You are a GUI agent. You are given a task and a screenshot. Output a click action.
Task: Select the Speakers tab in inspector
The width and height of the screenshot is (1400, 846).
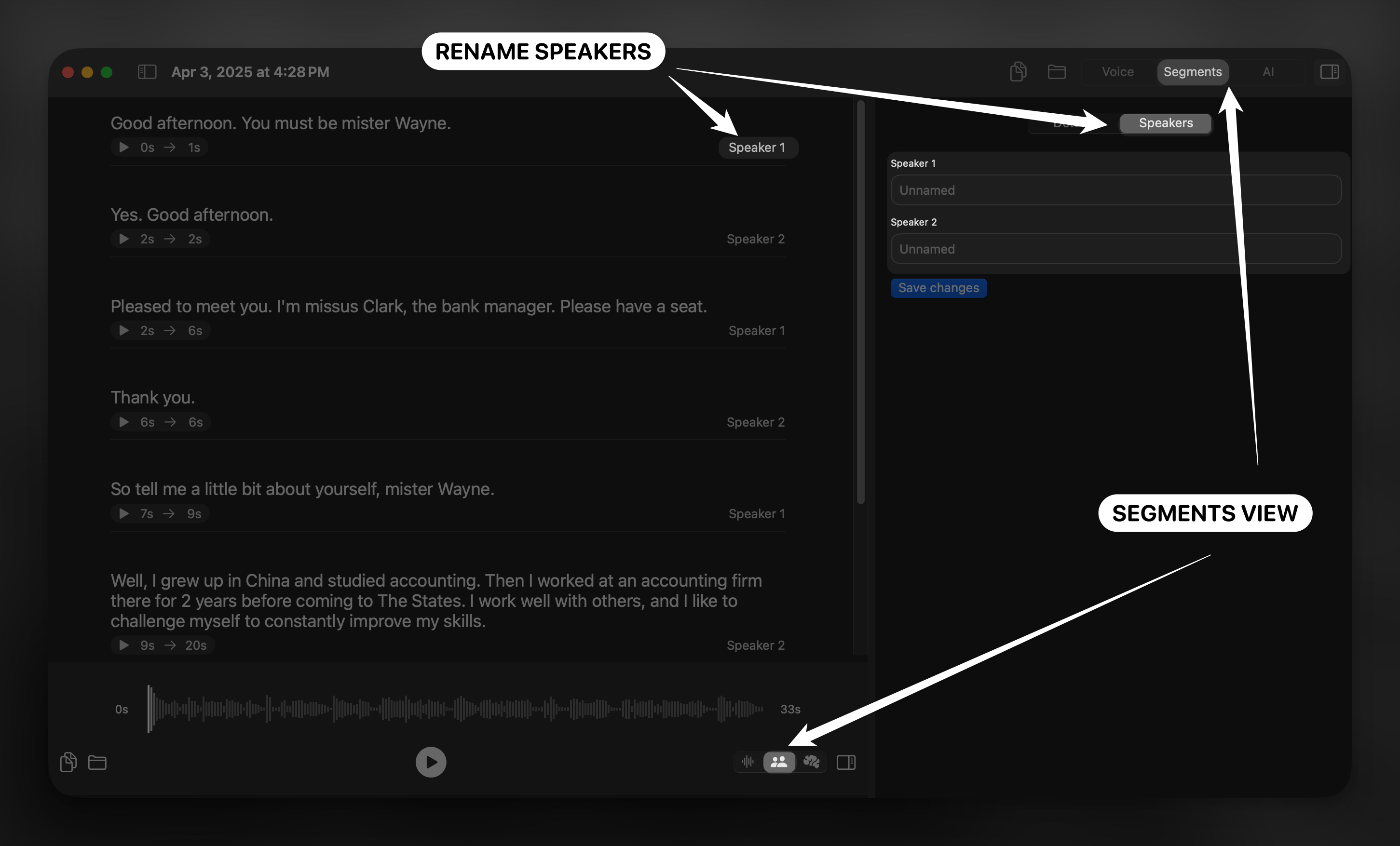pos(1165,123)
